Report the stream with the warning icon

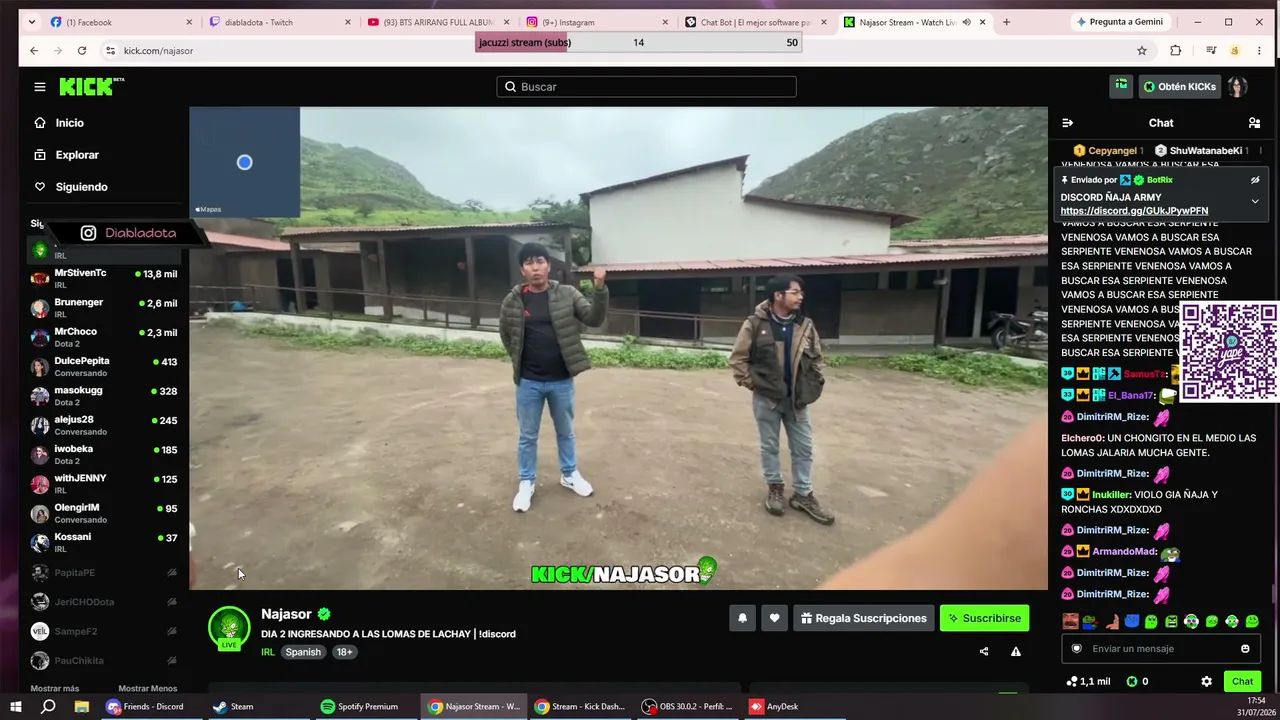[1016, 651]
